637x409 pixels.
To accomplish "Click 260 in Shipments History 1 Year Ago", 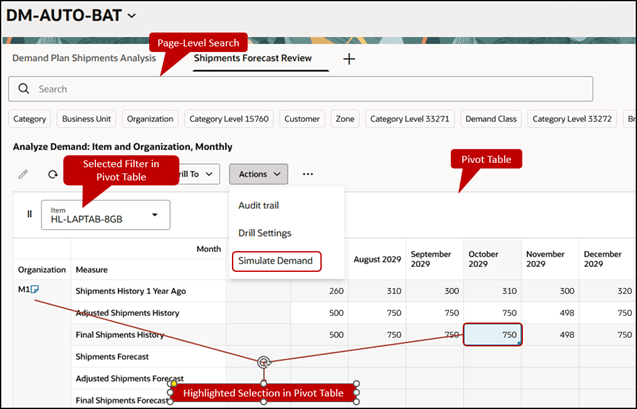I will pyautogui.click(x=336, y=291).
